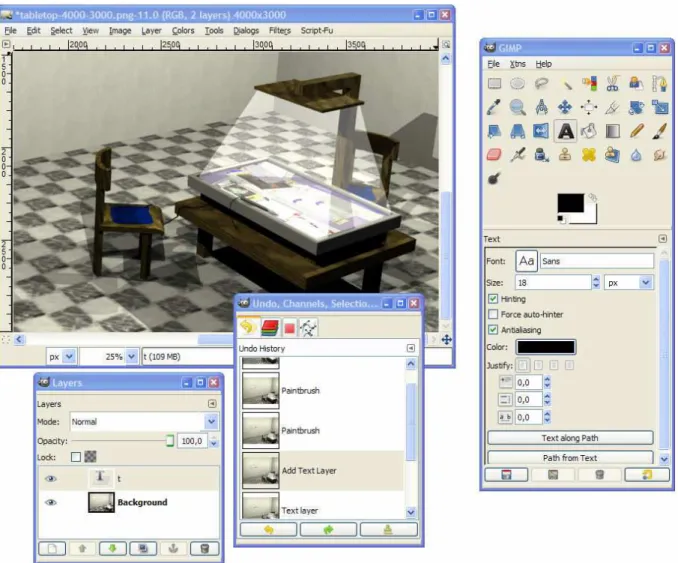Select the Paintbrush tool
Viewport: 678px width, 563px height.
click(x=659, y=131)
